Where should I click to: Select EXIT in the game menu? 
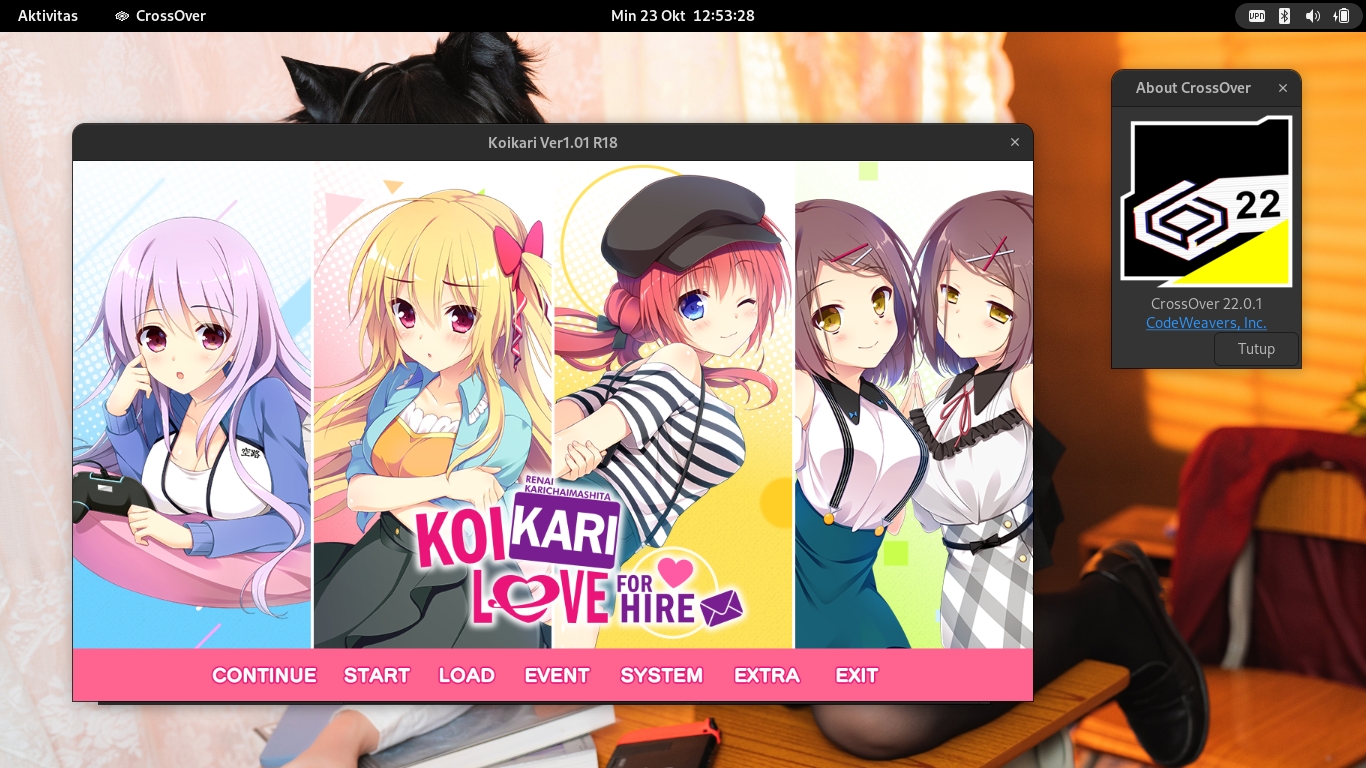857,675
